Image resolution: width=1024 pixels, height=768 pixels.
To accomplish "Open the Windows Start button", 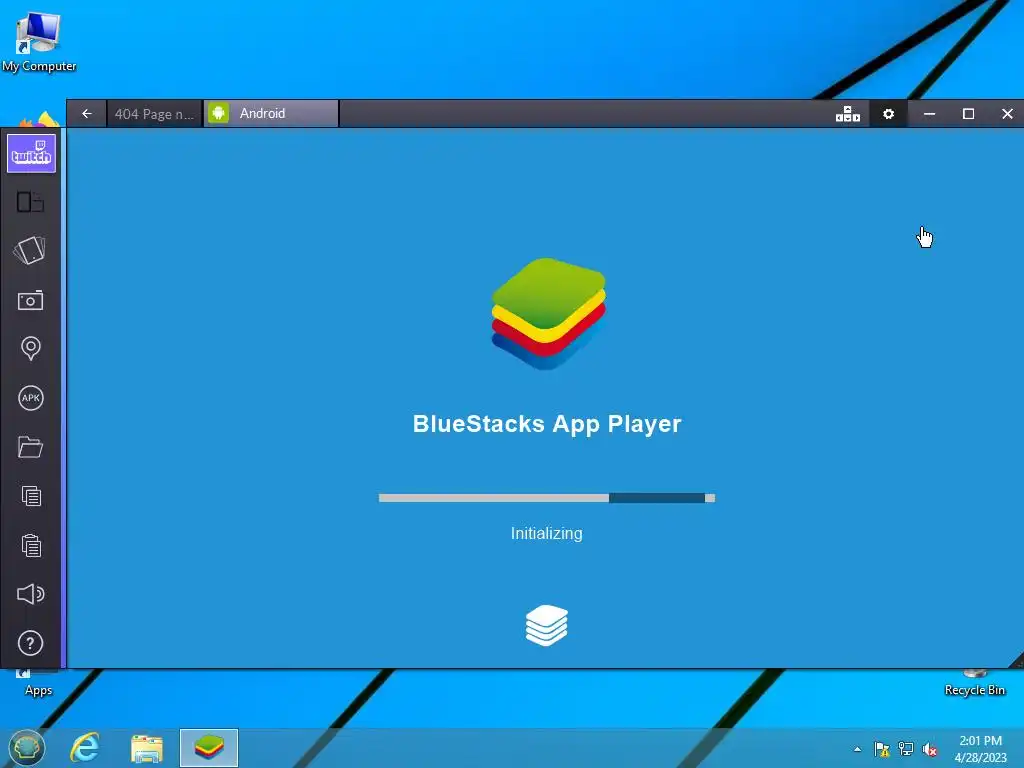I will click(27, 748).
